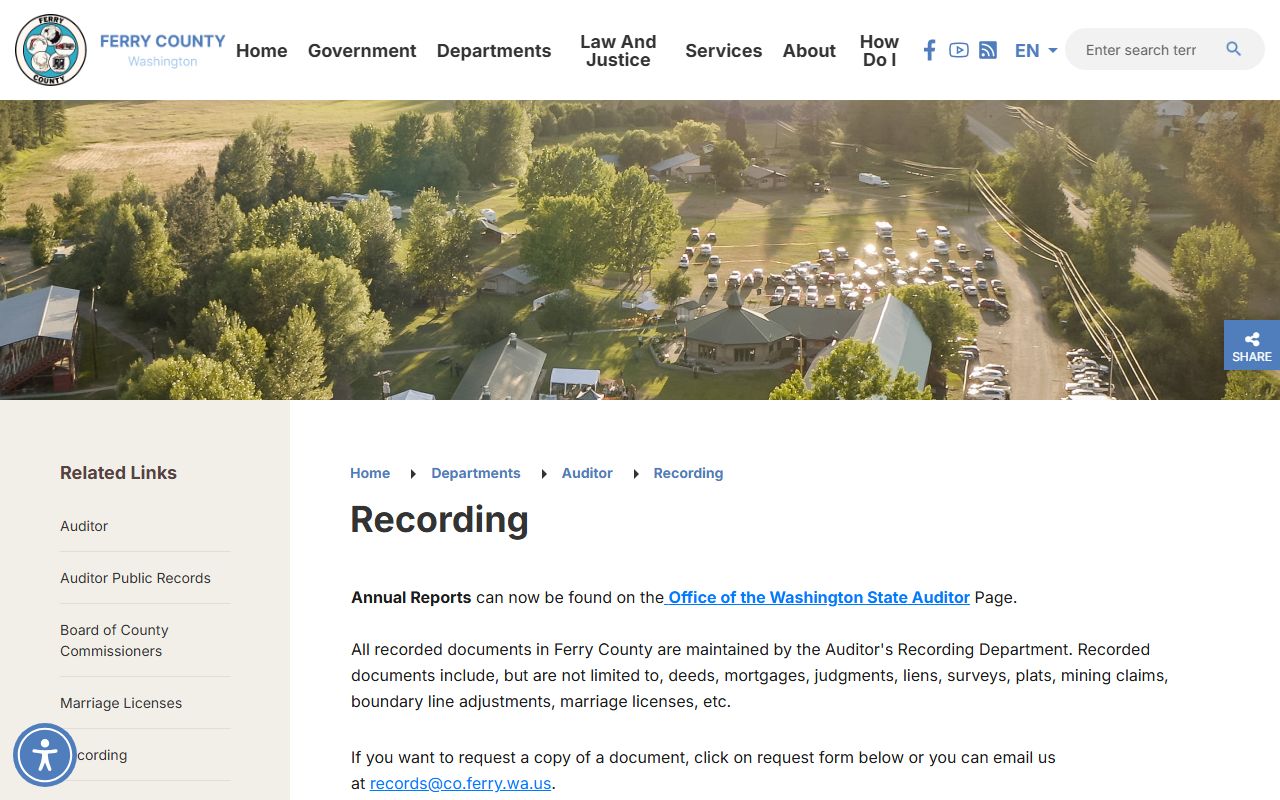1280x800 pixels.
Task: Open the RSS feed icon
Action: (988, 50)
